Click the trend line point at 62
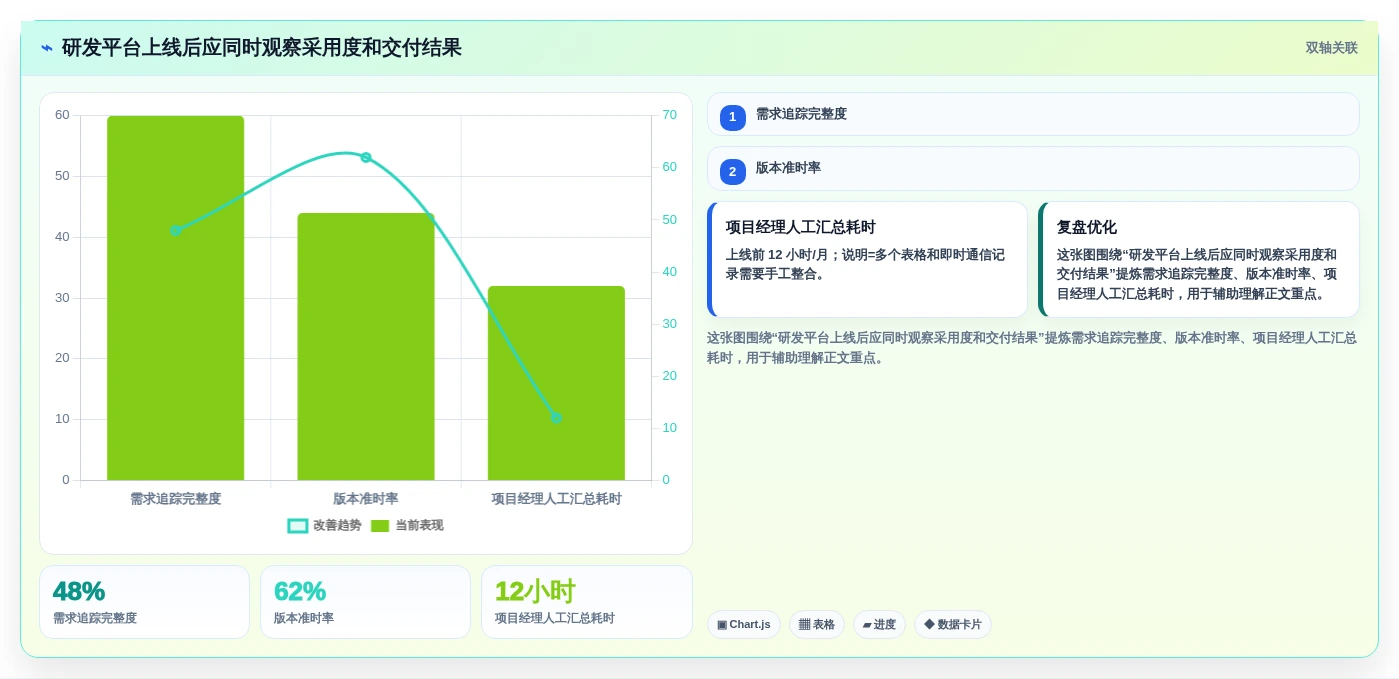 (366, 157)
